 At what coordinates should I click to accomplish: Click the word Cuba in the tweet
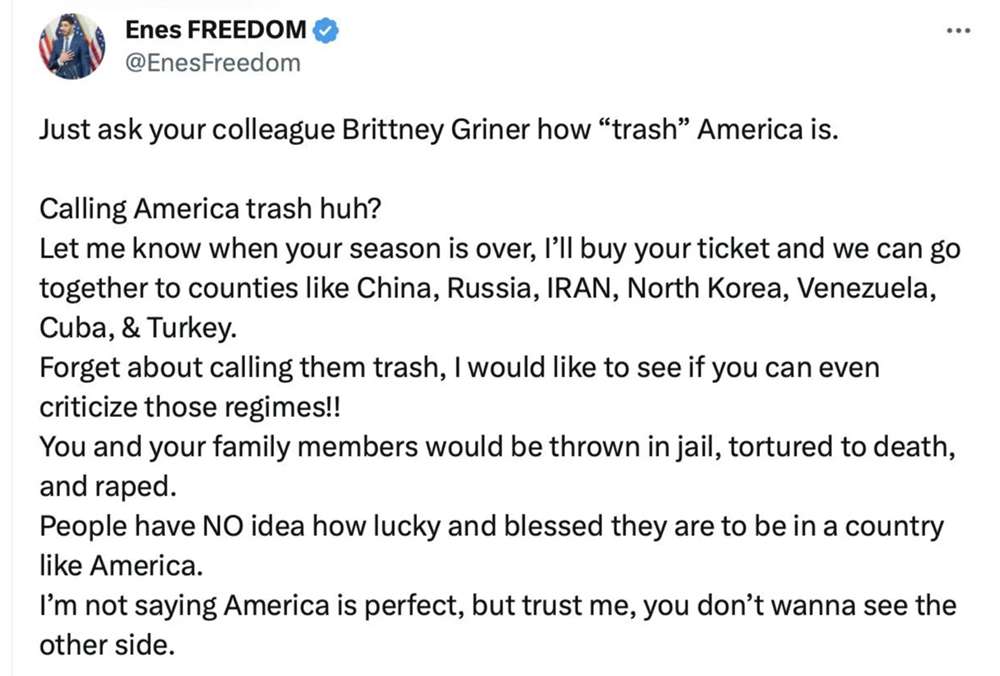[69, 328]
